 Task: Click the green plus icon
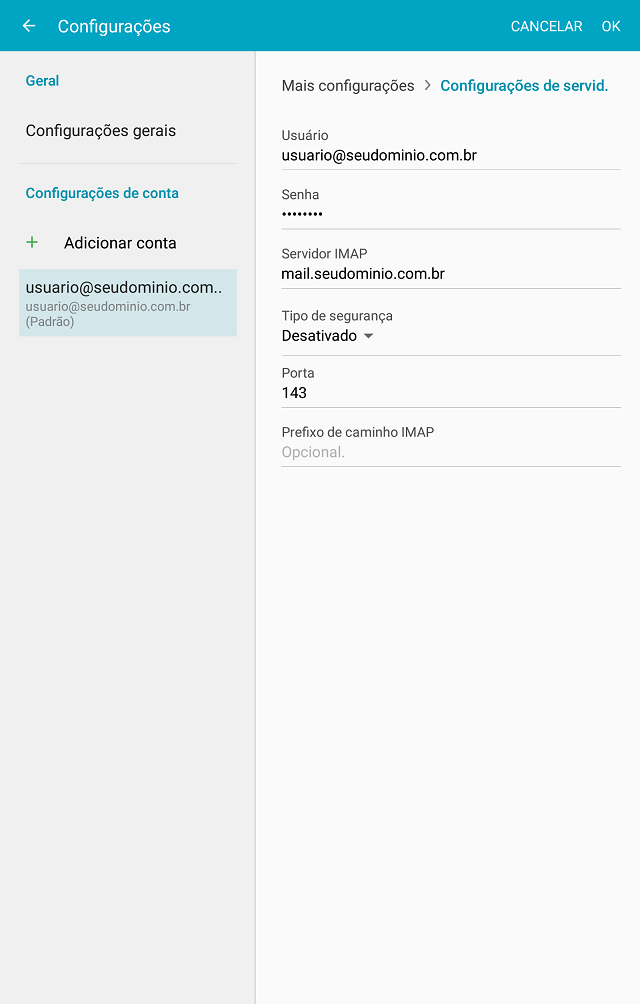tap(32, 242)
